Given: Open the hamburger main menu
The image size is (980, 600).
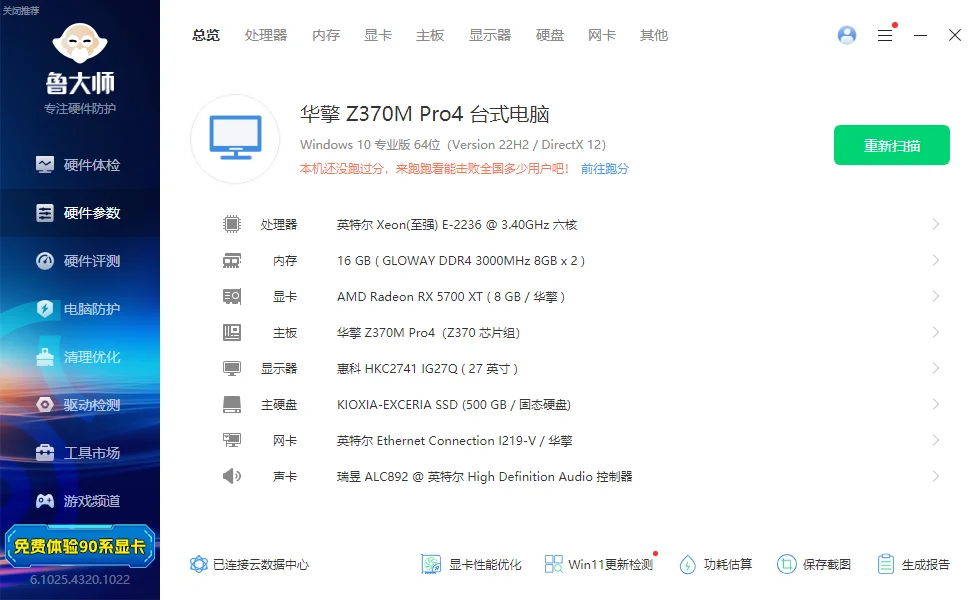Looking at the screenshot, I should click(885, 35).
